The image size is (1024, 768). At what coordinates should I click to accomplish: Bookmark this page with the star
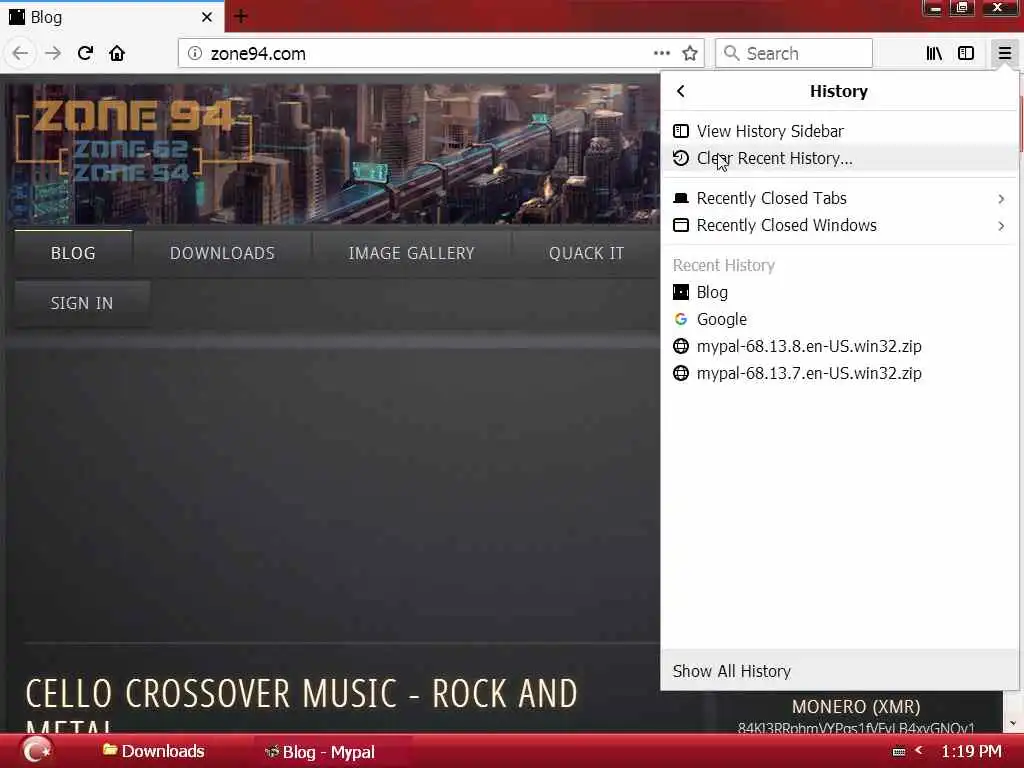coord(690,54)
